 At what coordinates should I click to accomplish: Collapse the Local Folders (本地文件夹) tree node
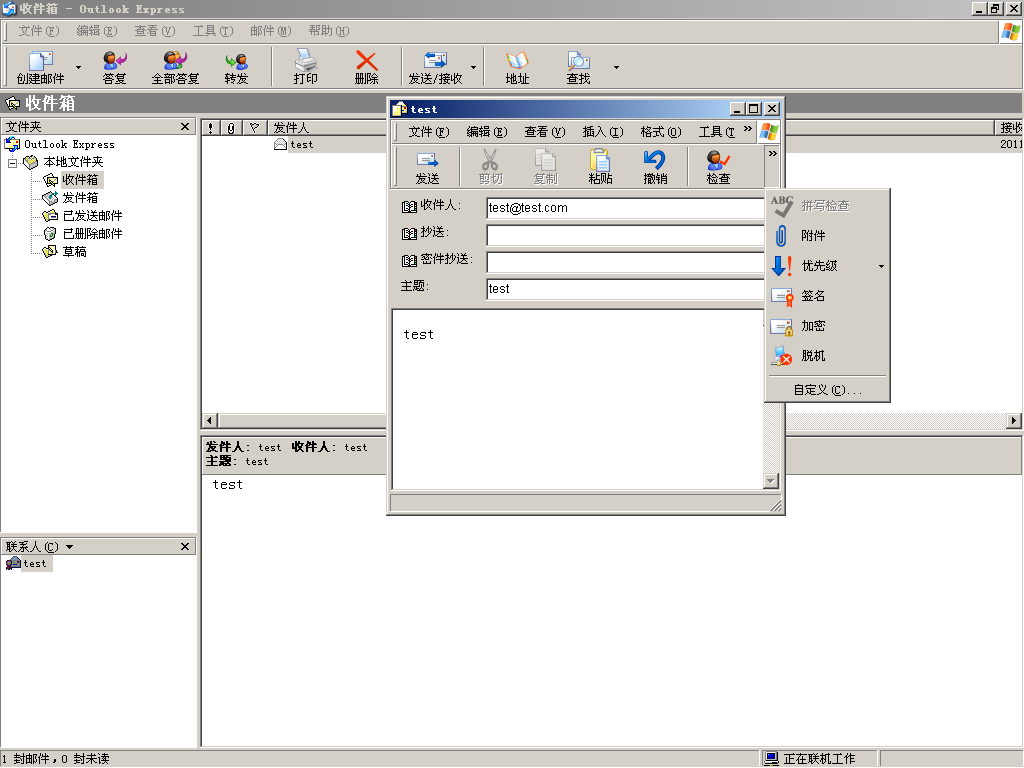click(12, 162)
